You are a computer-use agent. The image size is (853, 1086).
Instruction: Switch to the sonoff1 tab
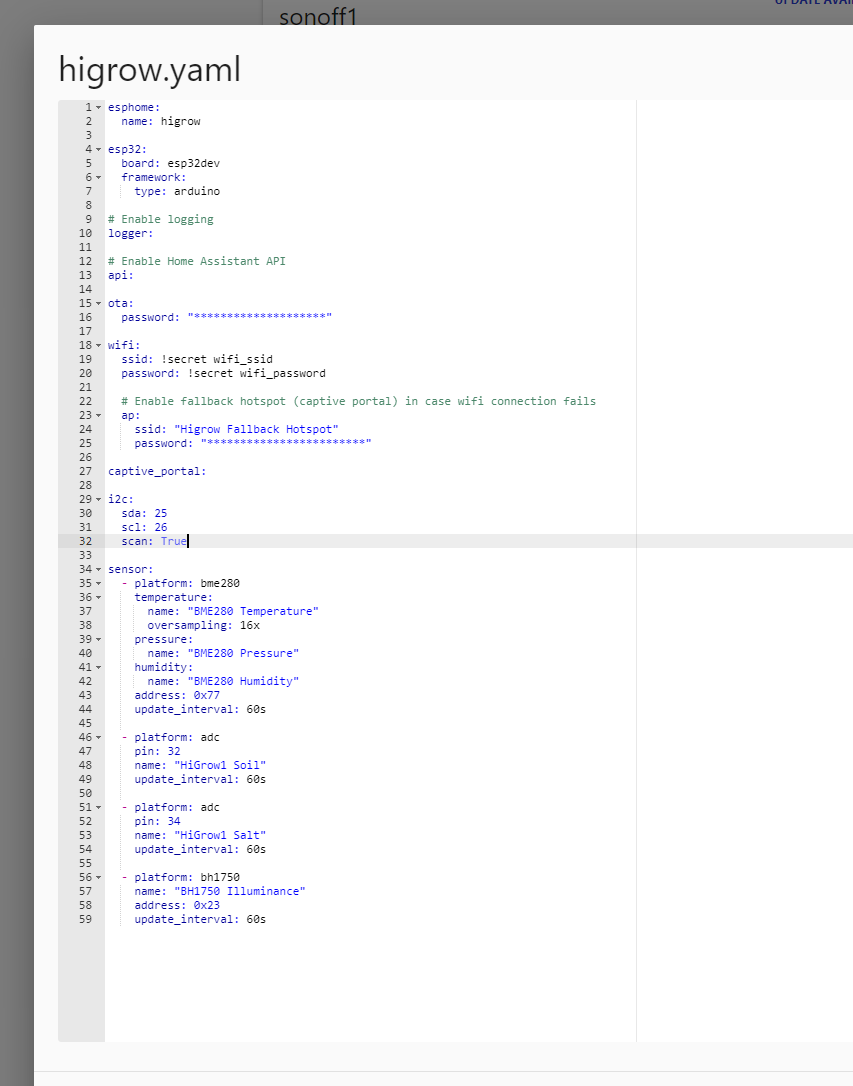tap(317, 17)
